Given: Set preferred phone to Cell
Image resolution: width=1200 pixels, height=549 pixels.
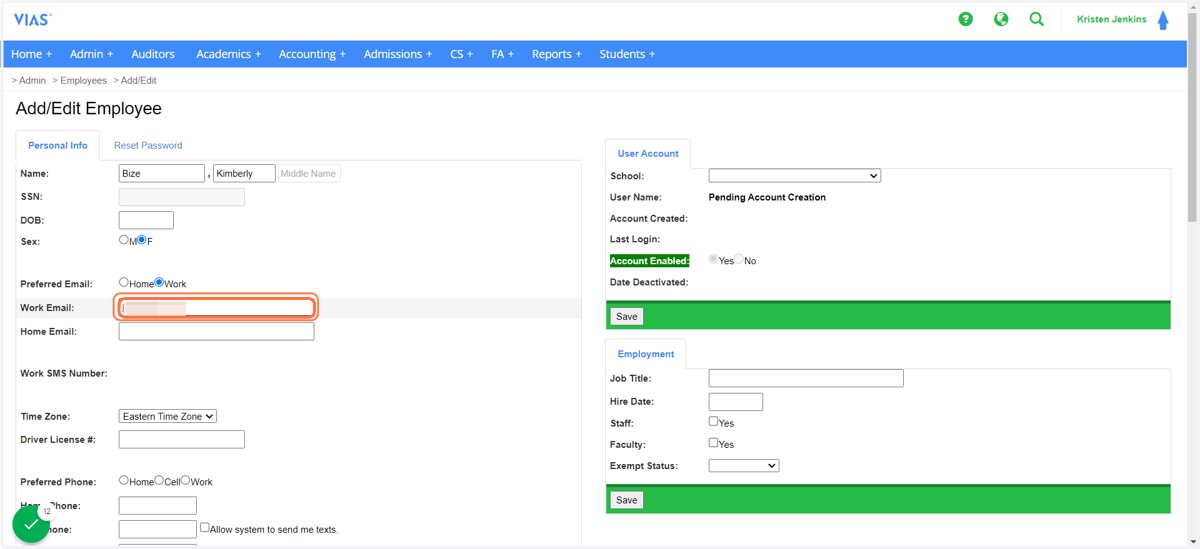Looking at the screenshot, I should (159, 480).
